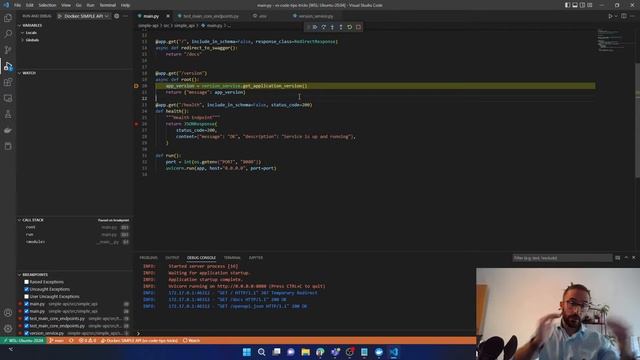Click the Docker SIMPLE API status bar item
This screenshot has width=640, height=360.
[x=139, y=340]
